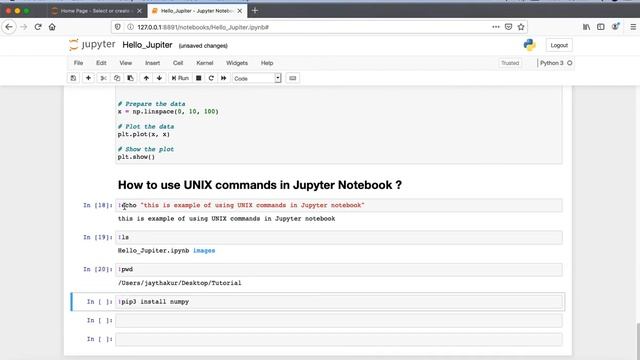Open the Insert menu
640x360 pixels.
pyautogui.click(x=153, y=63)
